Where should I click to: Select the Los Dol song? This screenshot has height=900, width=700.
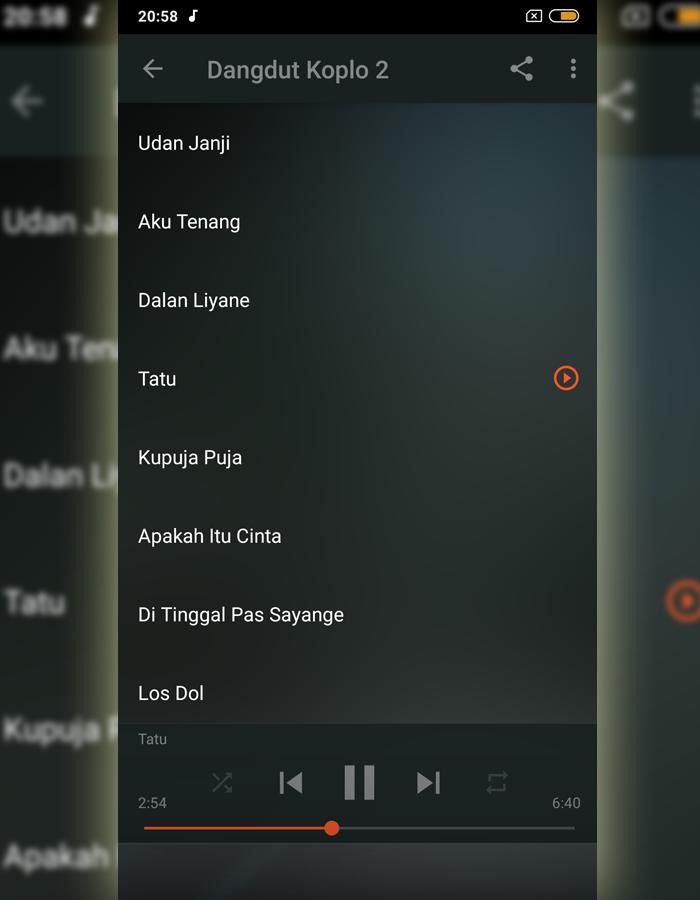[357, 693]
